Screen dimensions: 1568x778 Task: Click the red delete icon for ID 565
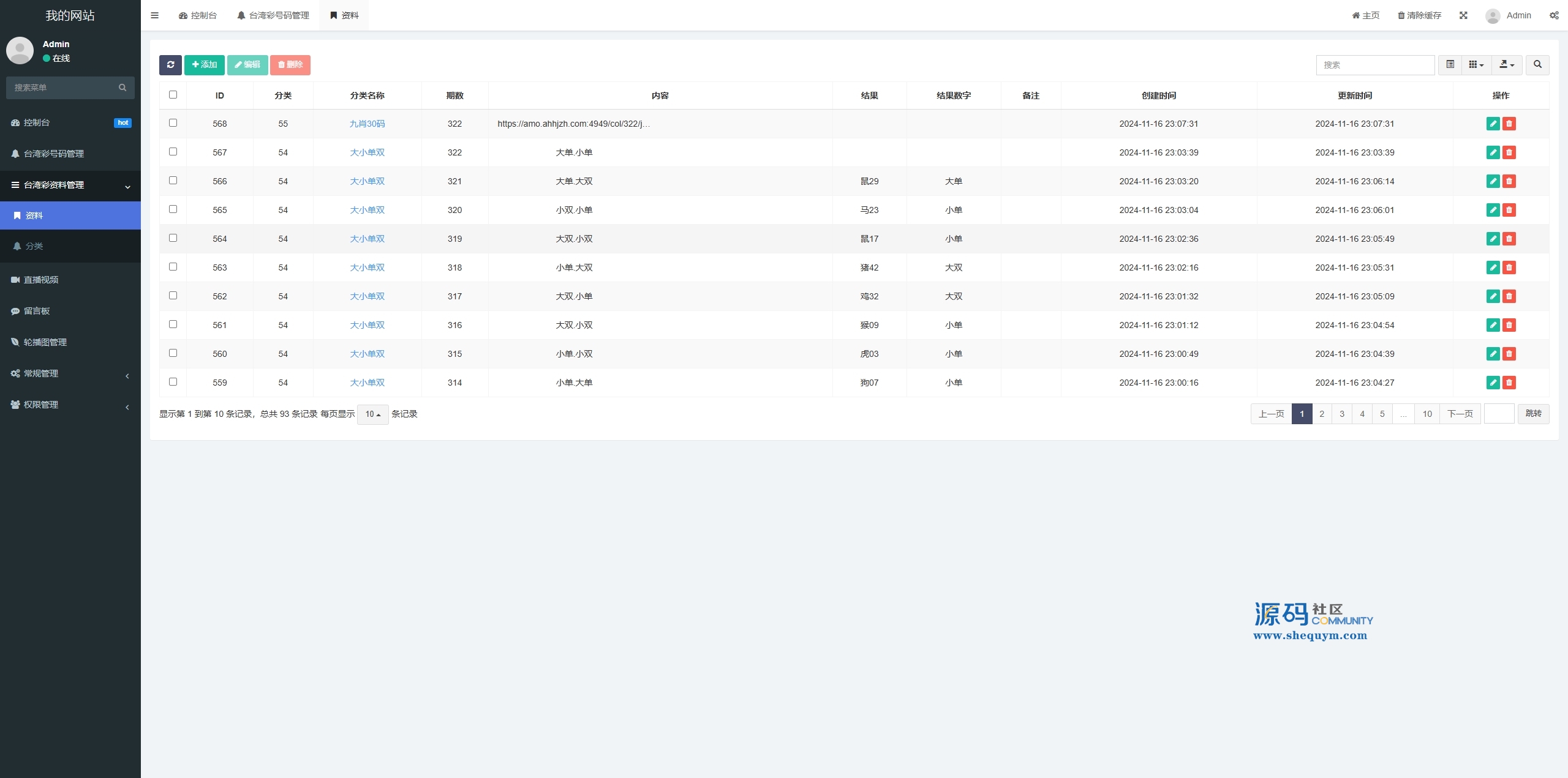pos(1509,210)
